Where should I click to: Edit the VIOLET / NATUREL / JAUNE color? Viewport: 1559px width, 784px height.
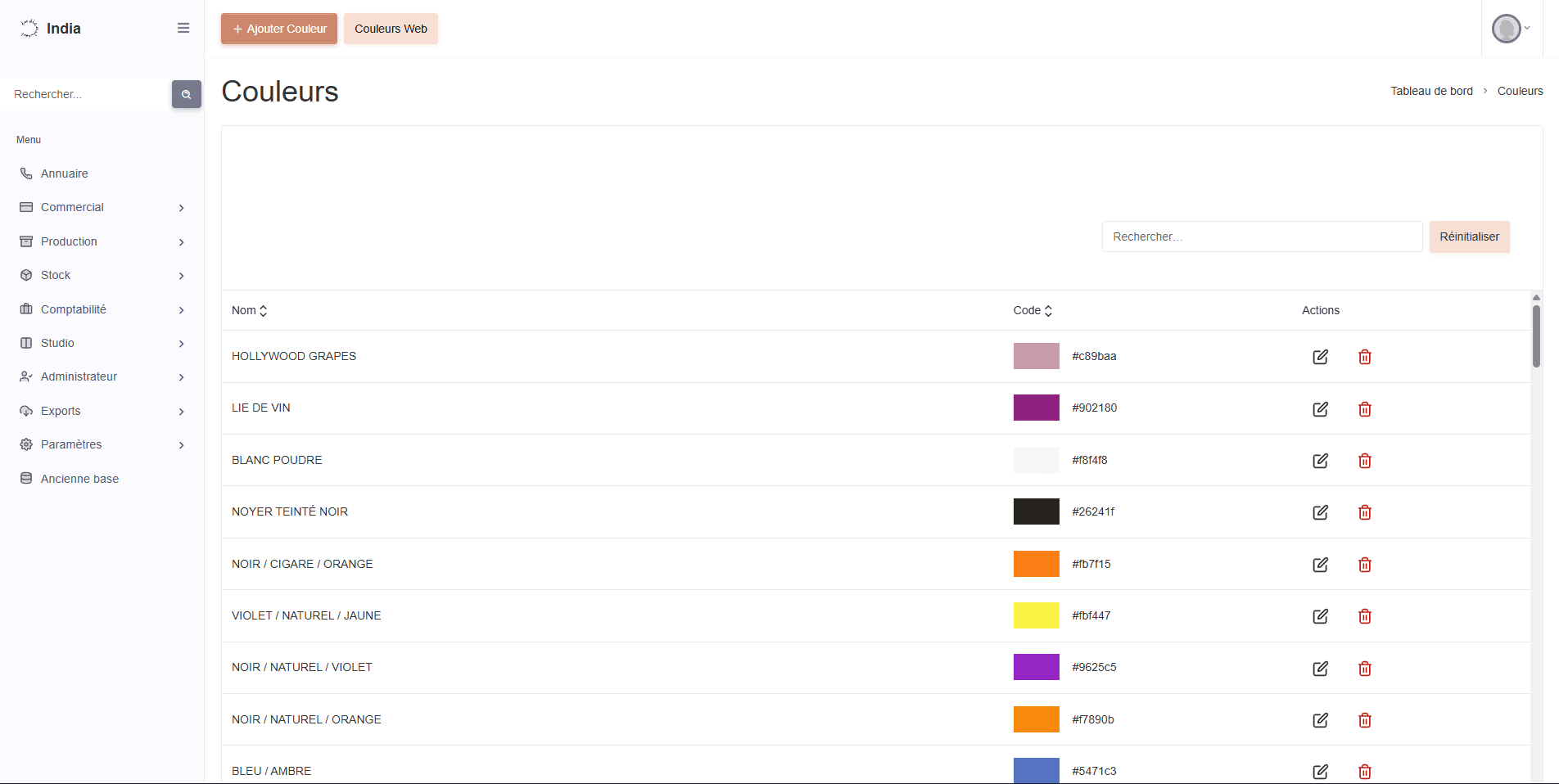pos(1320,616)
